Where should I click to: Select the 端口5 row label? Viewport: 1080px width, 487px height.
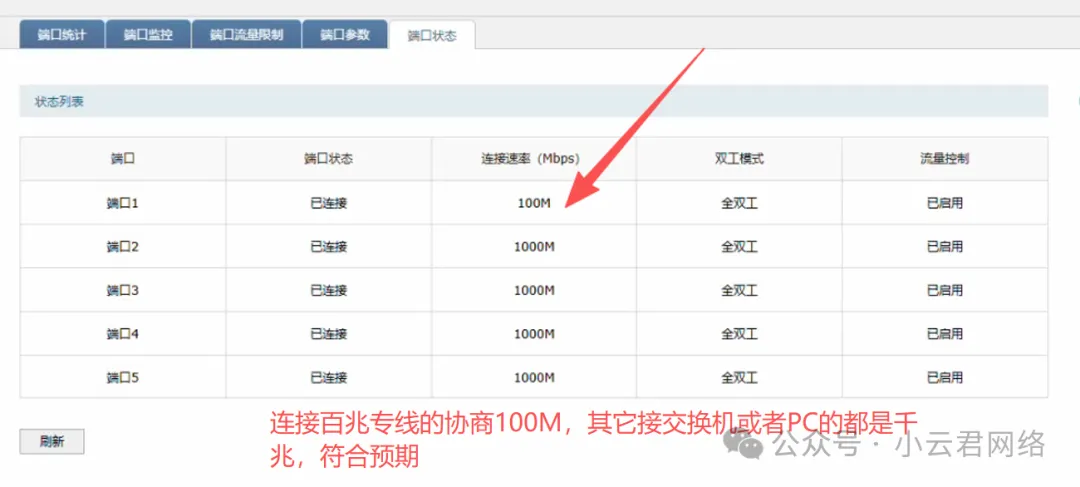pyautogui.click(x=122, y=378)
